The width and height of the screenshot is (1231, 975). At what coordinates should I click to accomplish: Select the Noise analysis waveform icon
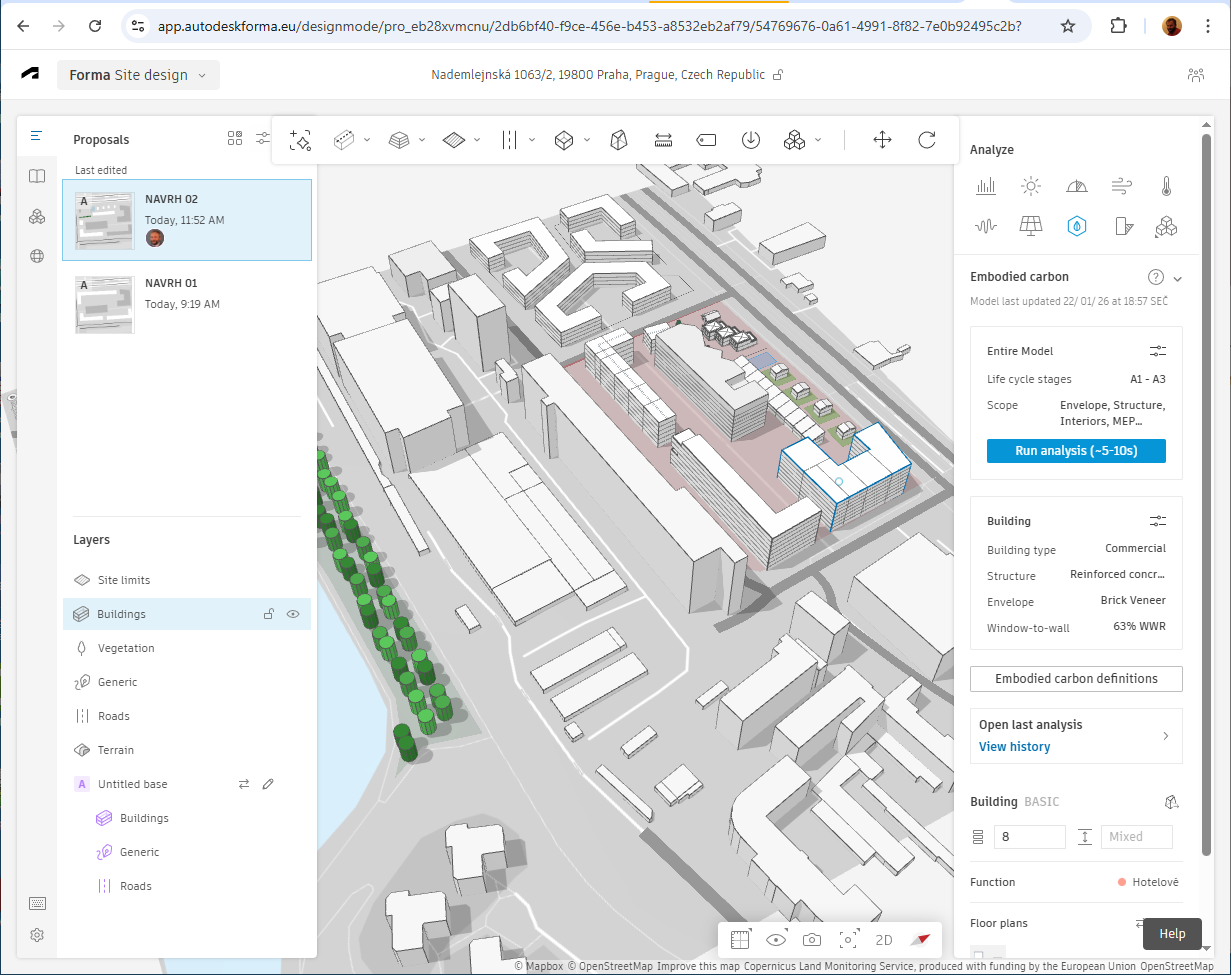point(986,226)
